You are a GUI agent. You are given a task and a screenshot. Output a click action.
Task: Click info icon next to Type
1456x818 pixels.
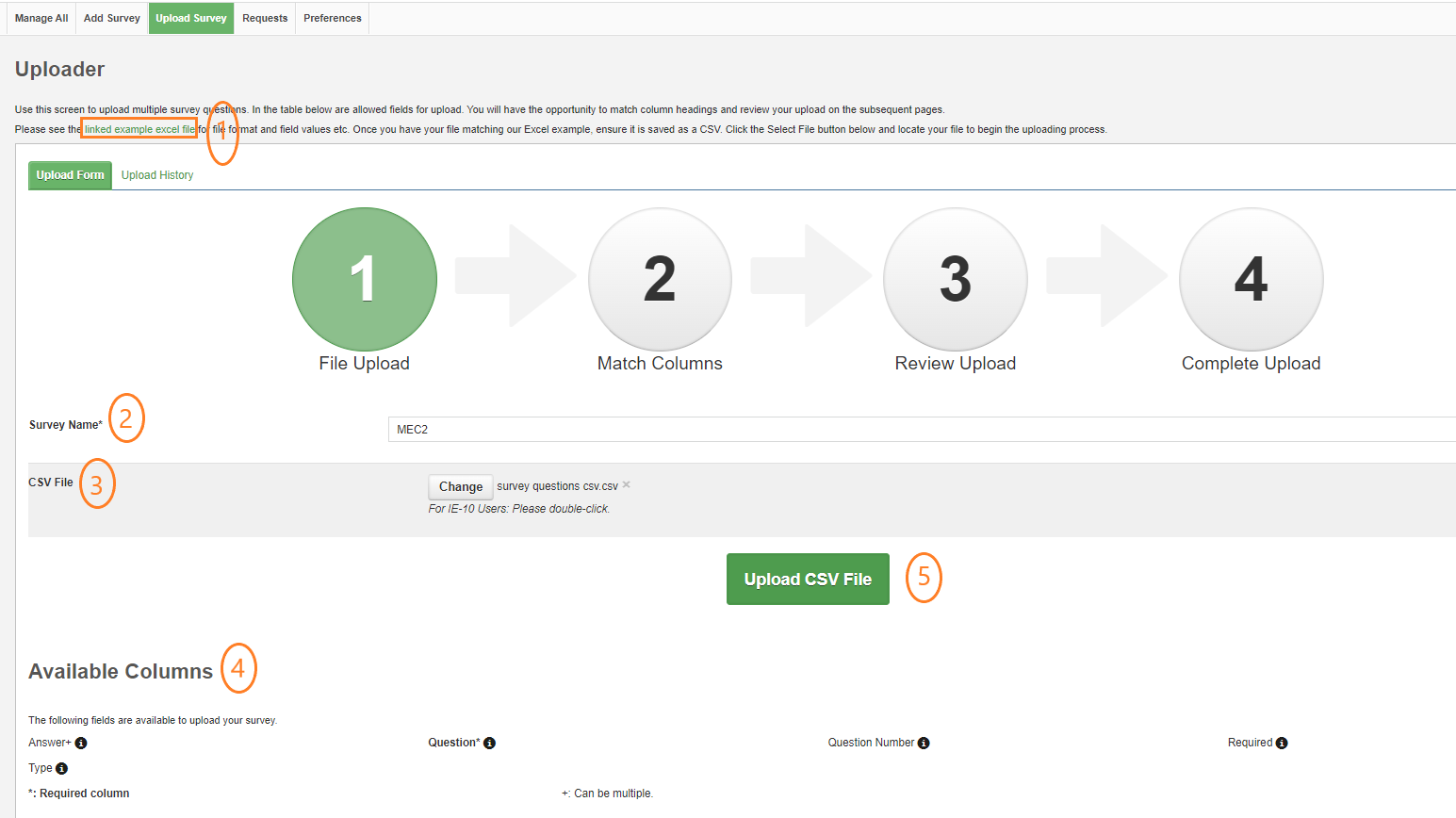click(x=61, y=769)
